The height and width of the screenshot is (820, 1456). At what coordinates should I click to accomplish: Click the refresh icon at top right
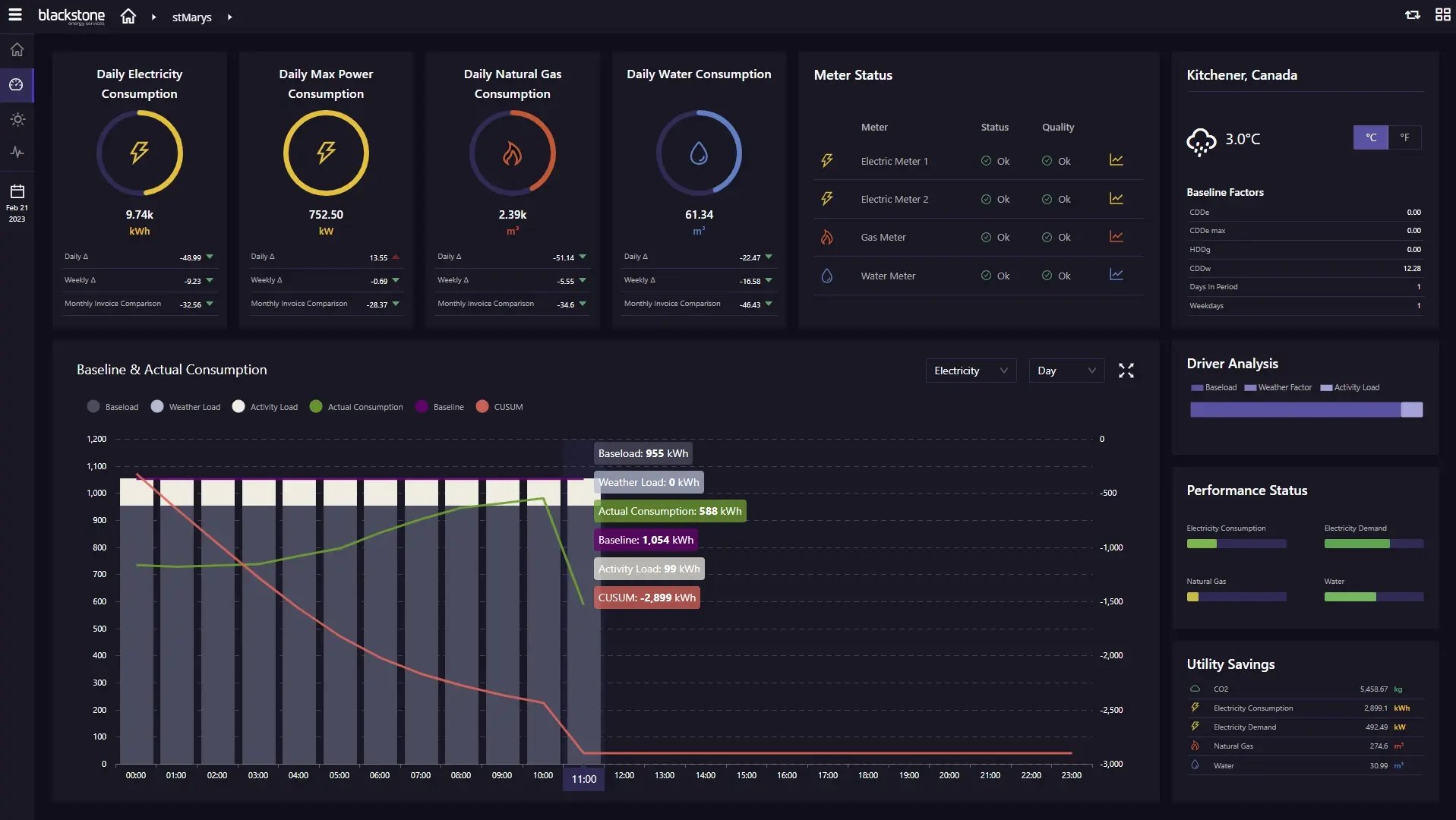point(1411,14)
